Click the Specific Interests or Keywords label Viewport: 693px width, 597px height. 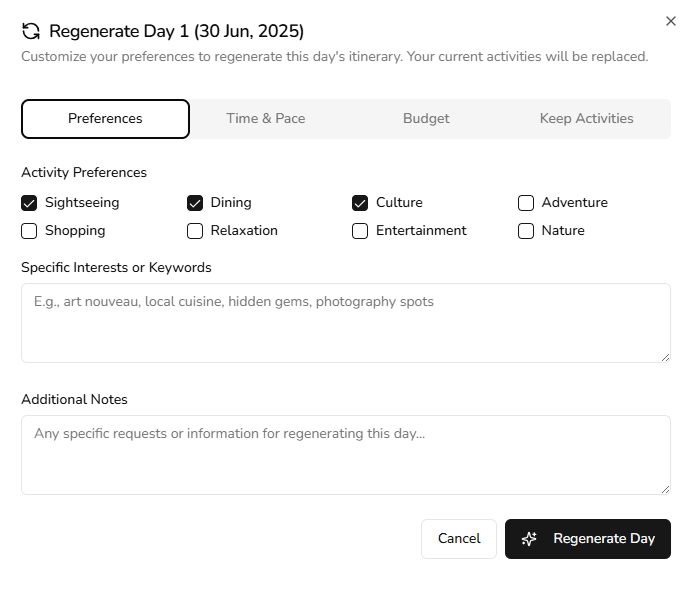point(116,268)
